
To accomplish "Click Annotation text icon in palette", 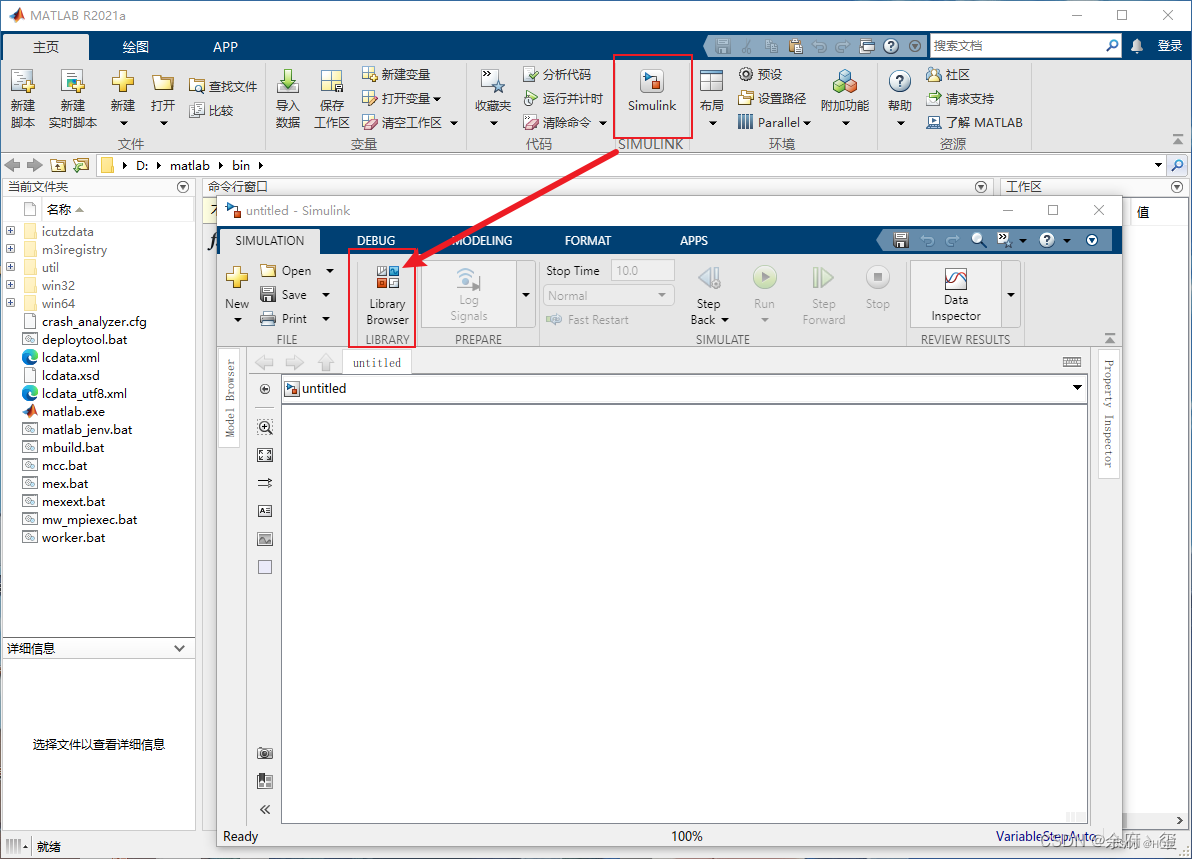I will coord(265,511).
